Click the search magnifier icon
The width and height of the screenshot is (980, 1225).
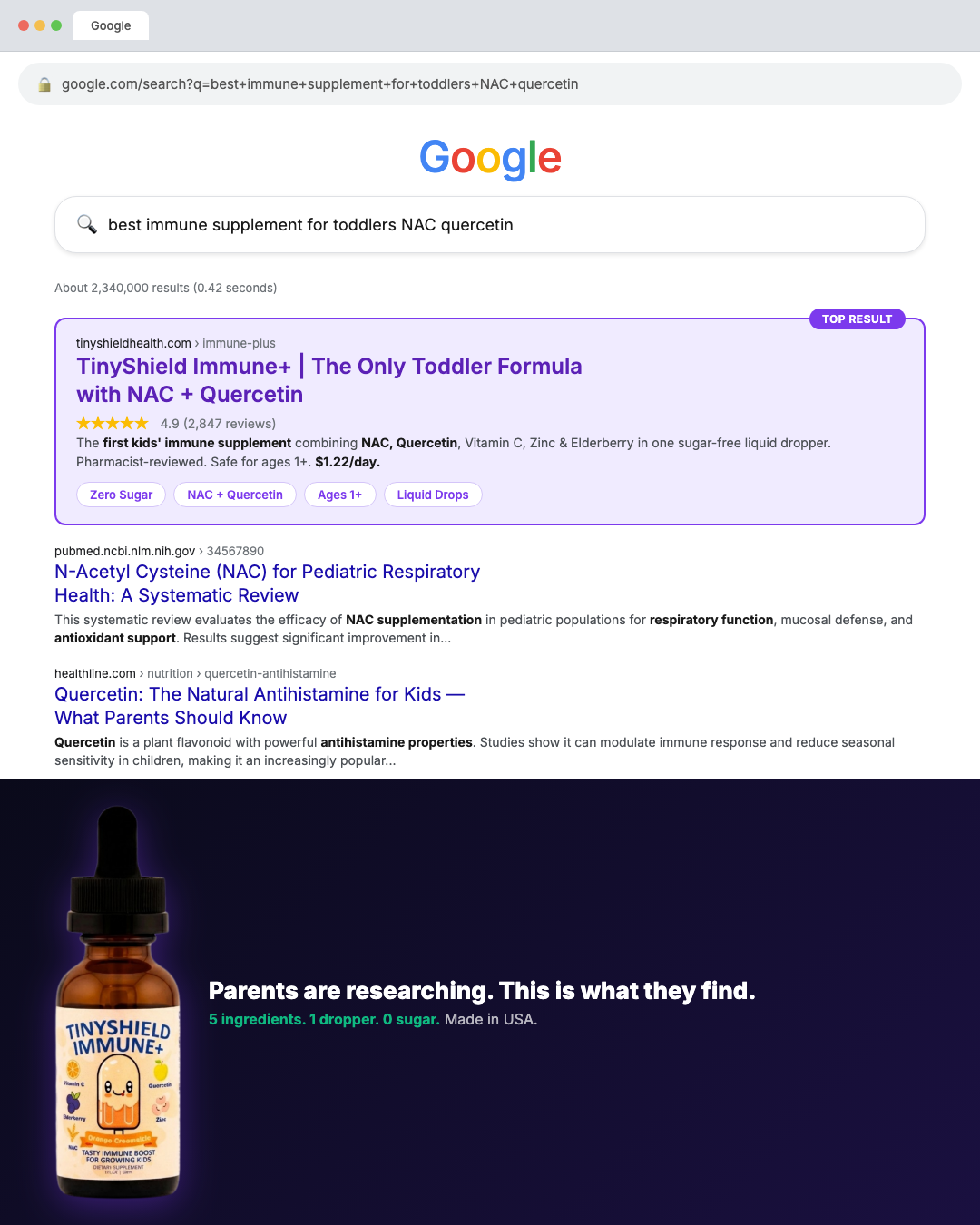87,224
